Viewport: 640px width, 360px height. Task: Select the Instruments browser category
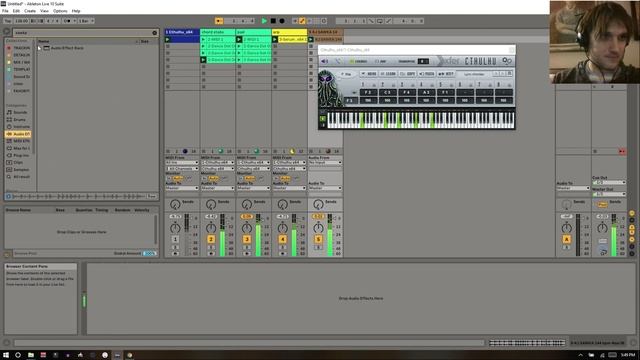[x=17, y=127]
